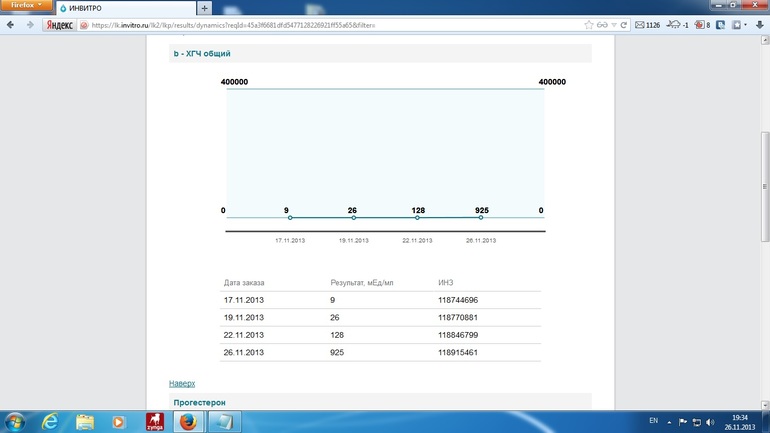Click the Наверх link
This screenshot has height=433, width=770.
pyautogui.click(x=182, y=383)
